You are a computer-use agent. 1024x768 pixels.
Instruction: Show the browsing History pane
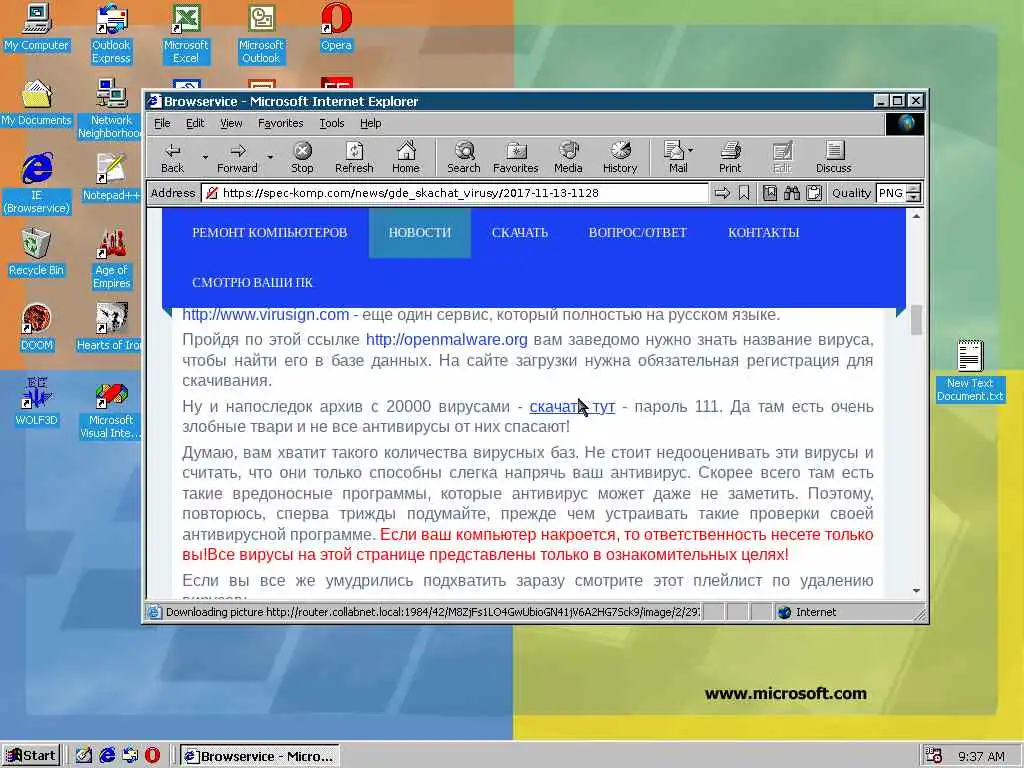[x=620, y=157]
